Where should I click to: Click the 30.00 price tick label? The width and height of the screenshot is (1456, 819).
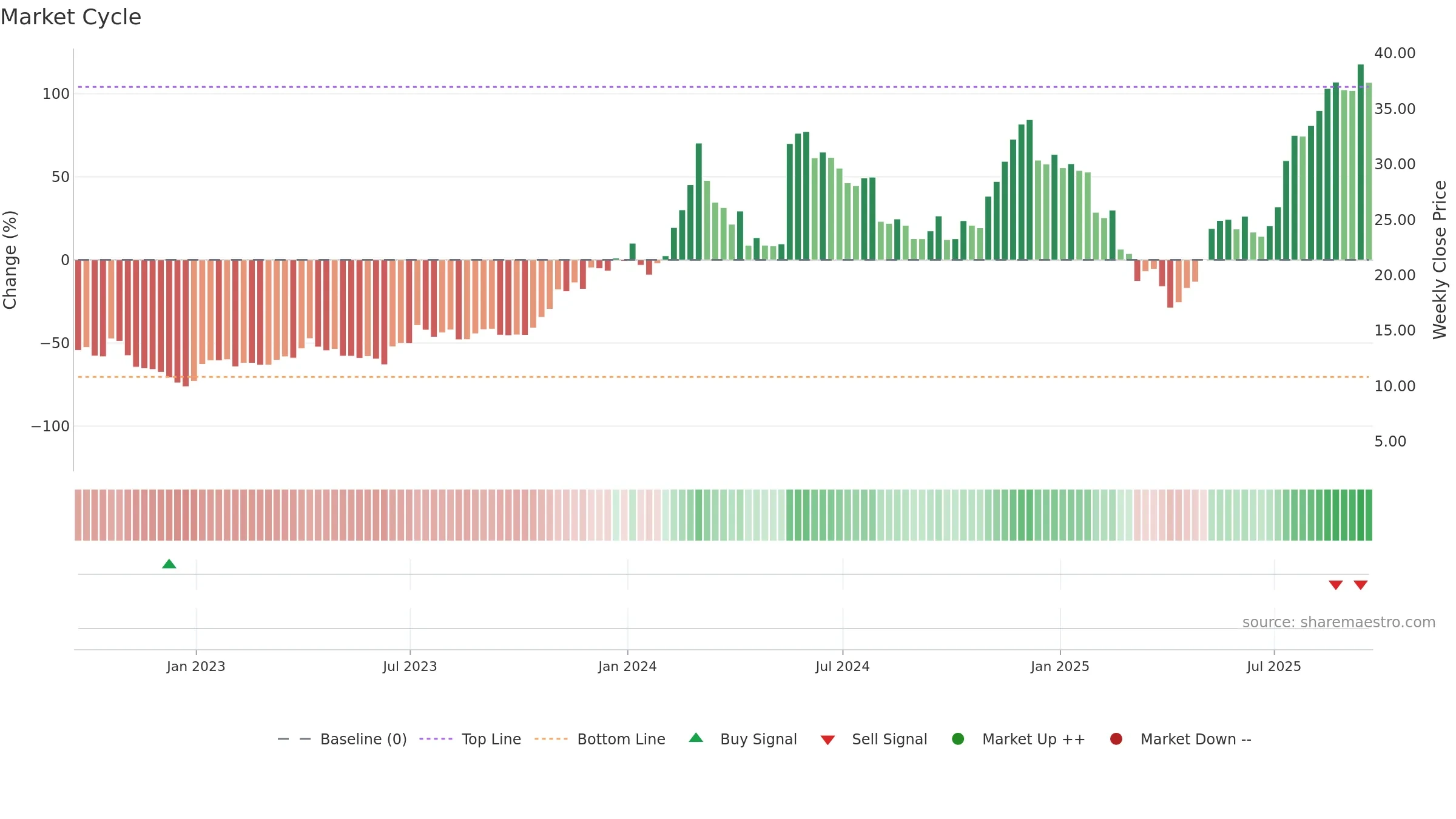click(1395, 164)
